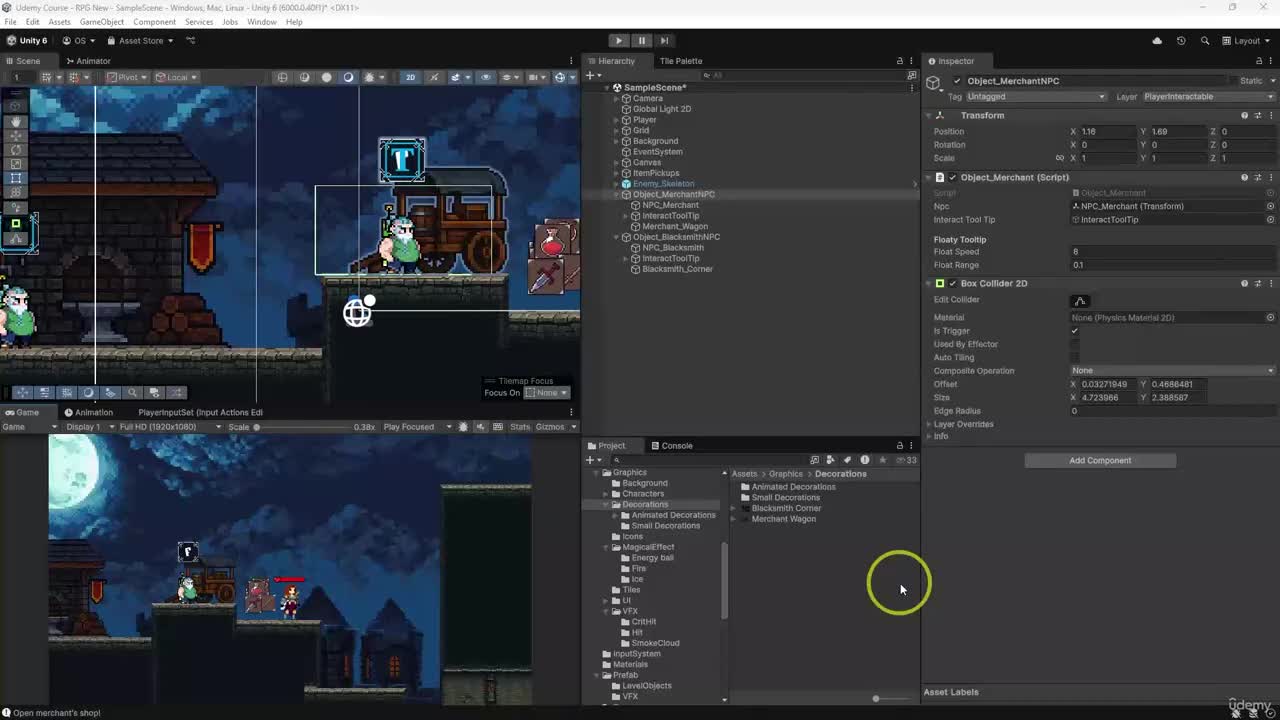Open the Asset Store dropdown
The width and height of the screenshot is (1280, 720).
tap(141, 41)
